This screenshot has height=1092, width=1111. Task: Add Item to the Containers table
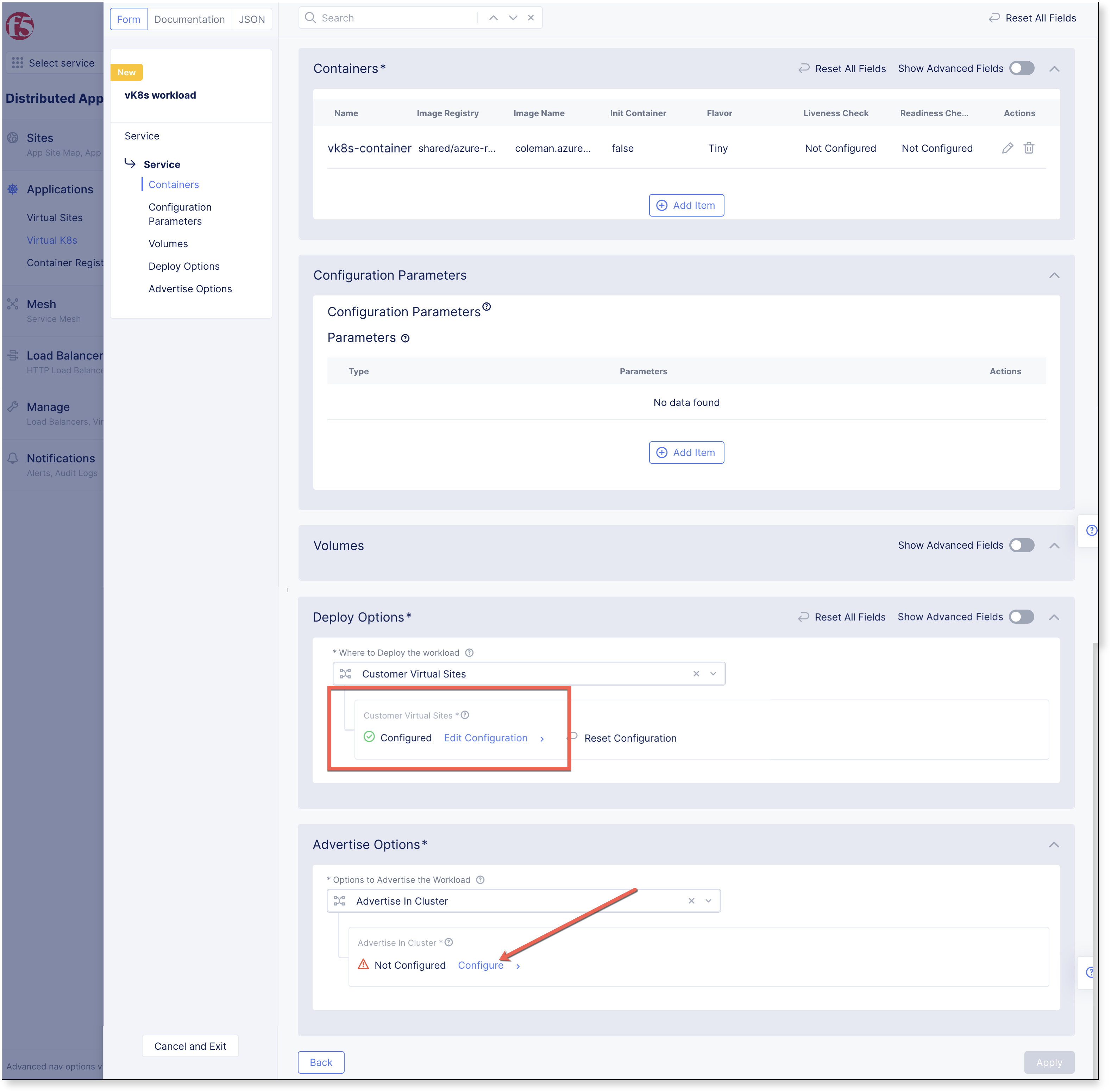pyautogui.click(x=686, y=205)
